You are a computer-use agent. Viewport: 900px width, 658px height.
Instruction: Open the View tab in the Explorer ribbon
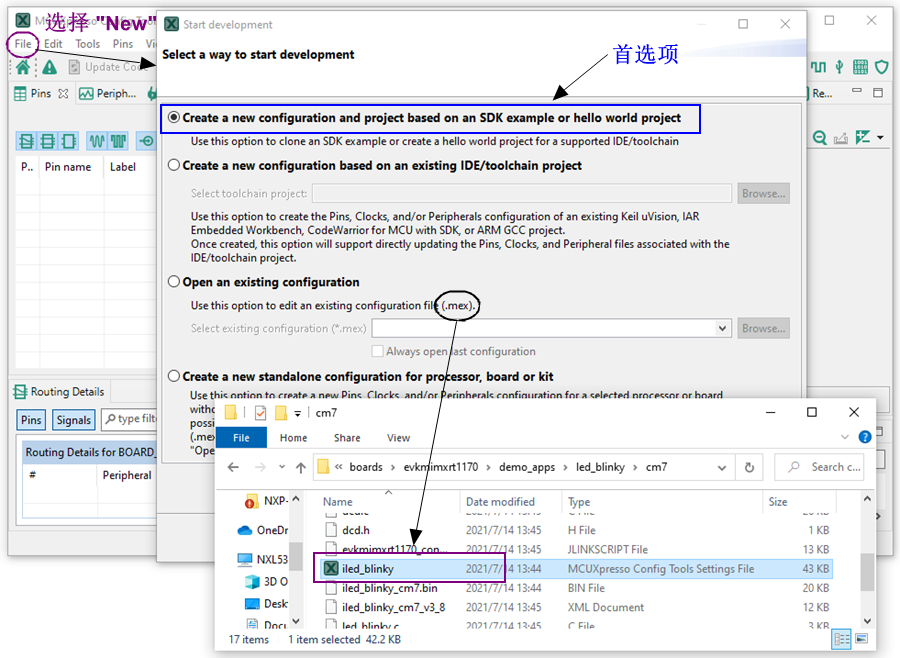[x=398, y=438]
